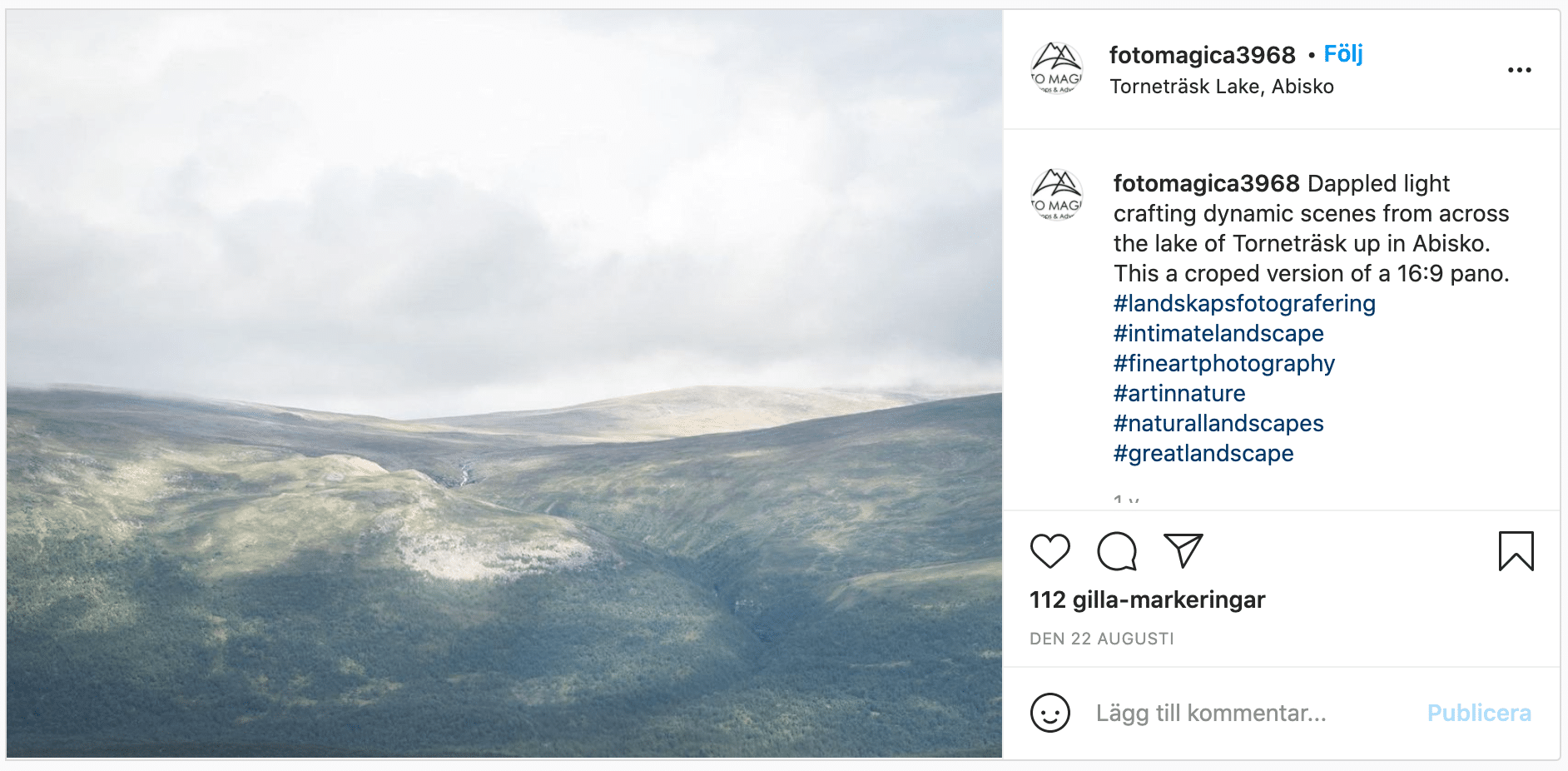The image size is (1568, 771).
Task: Follow fotomagica3968 with the Följ button
Action: point(1343,54)
